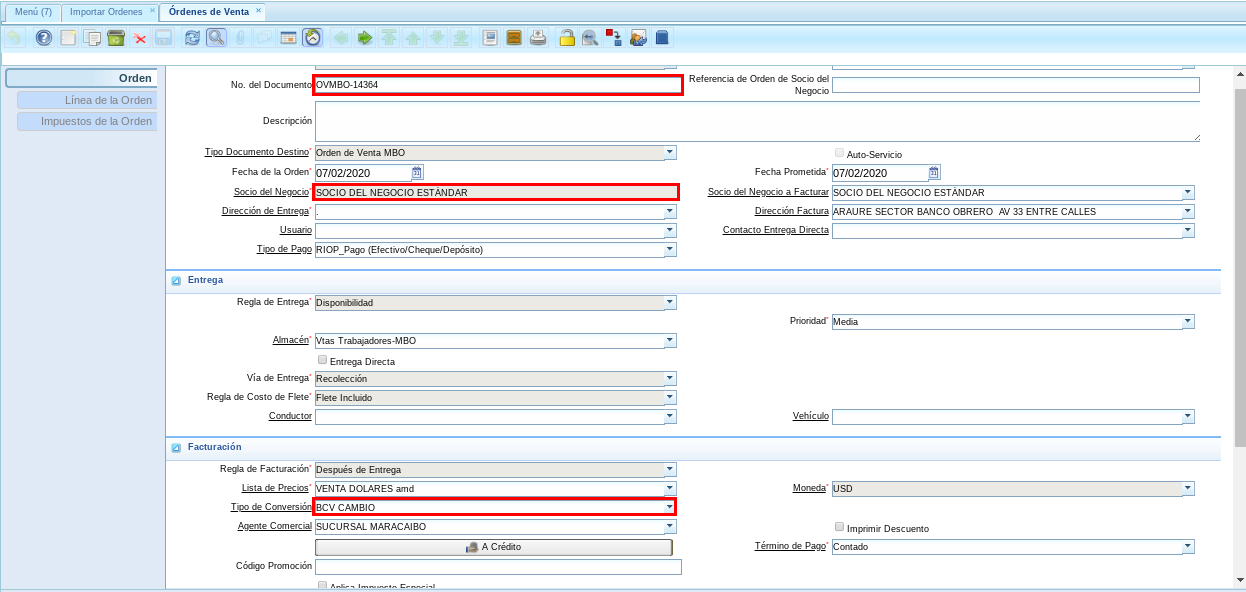This screenshot has width=1246, height=592.
Task: Check the Imprimir Descuento option
Action: point(839,527)
